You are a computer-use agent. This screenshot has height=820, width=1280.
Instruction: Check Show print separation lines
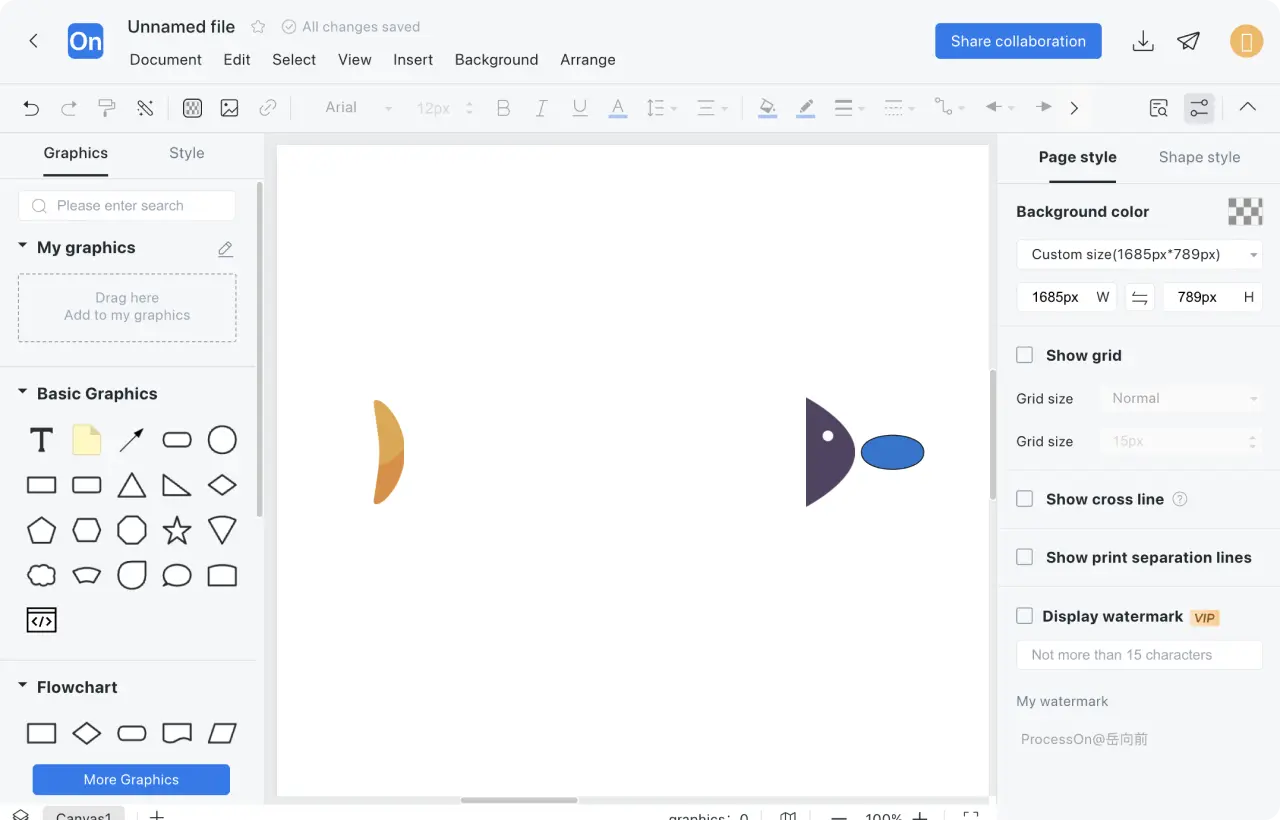1025,557
